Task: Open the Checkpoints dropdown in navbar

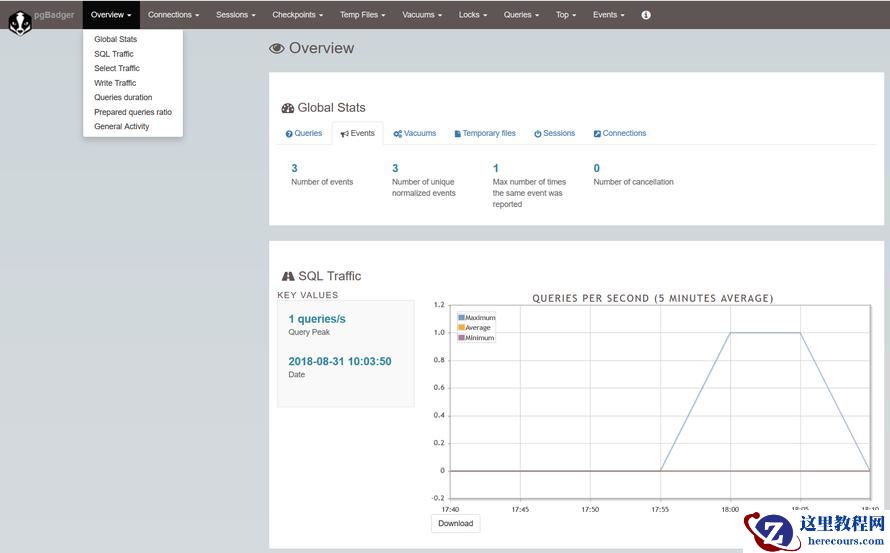Action: (x=297, y=15)
